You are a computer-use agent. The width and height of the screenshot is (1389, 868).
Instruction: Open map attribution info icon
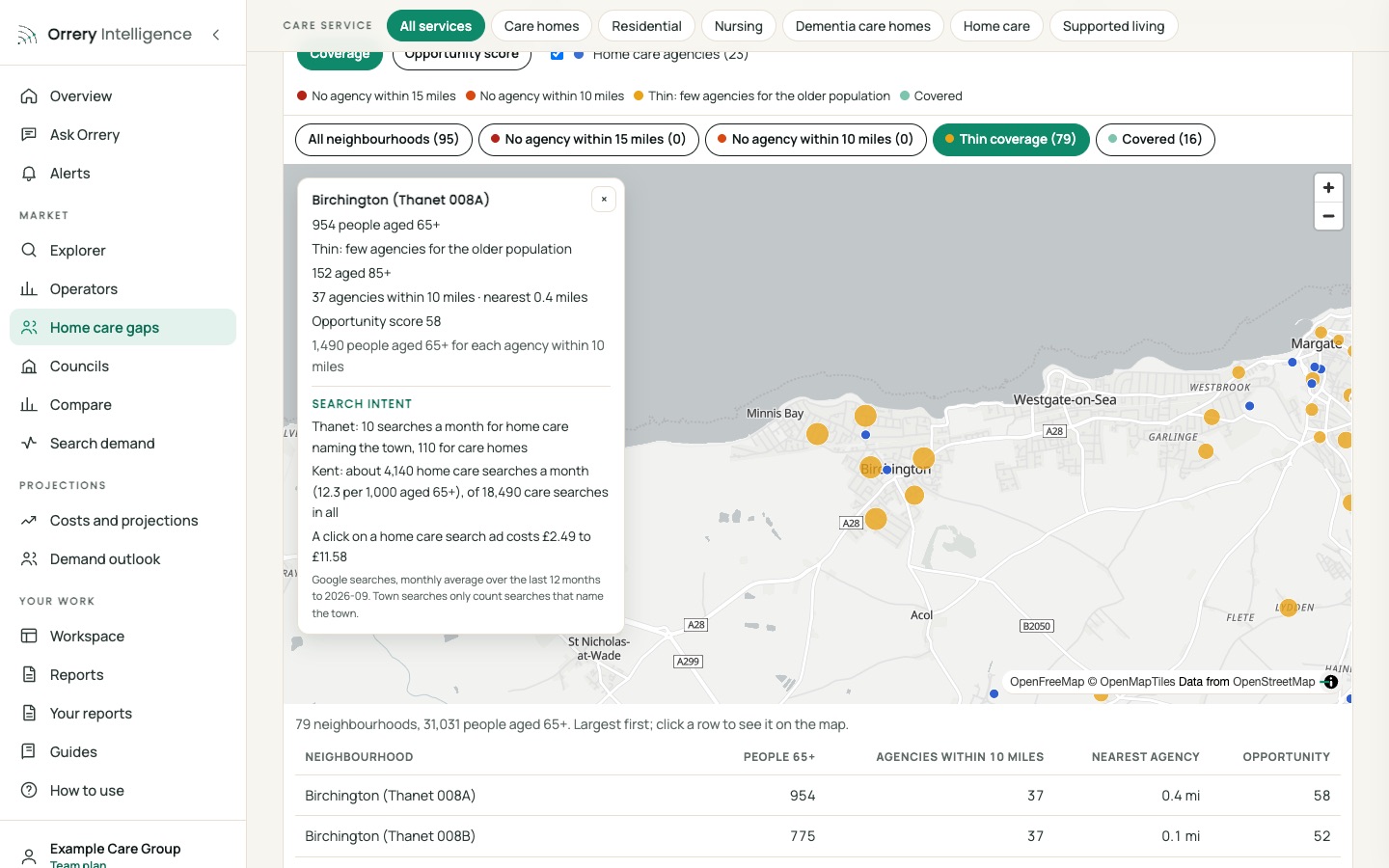click(x=1331, y=682)
